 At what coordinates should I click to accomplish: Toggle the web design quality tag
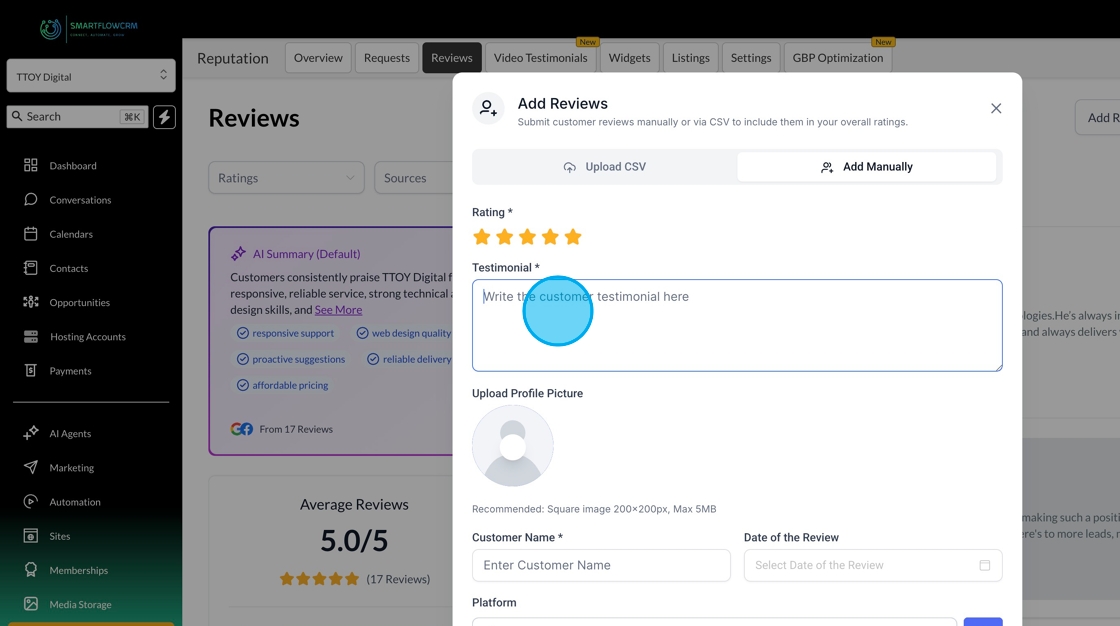click(404, 333)
